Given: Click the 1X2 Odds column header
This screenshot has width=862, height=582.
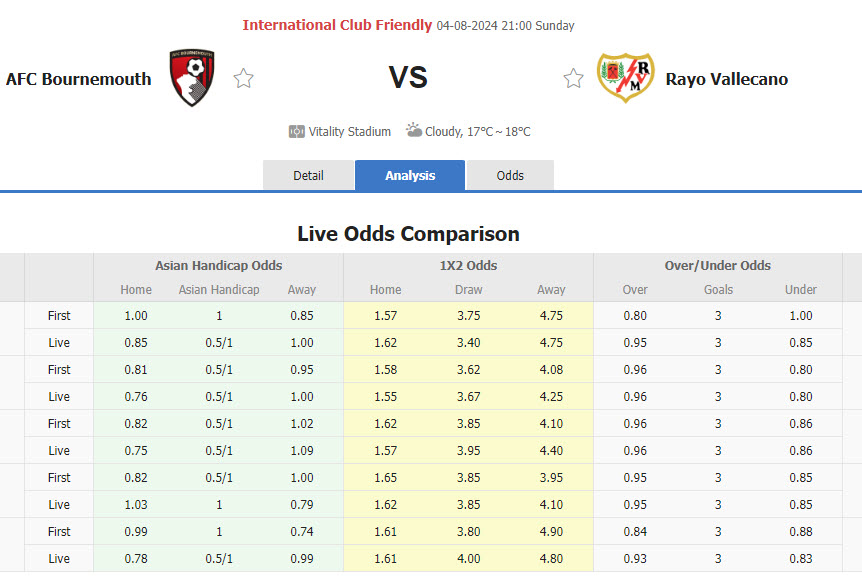Looking at the screenshot, I should tap(468, 266).
